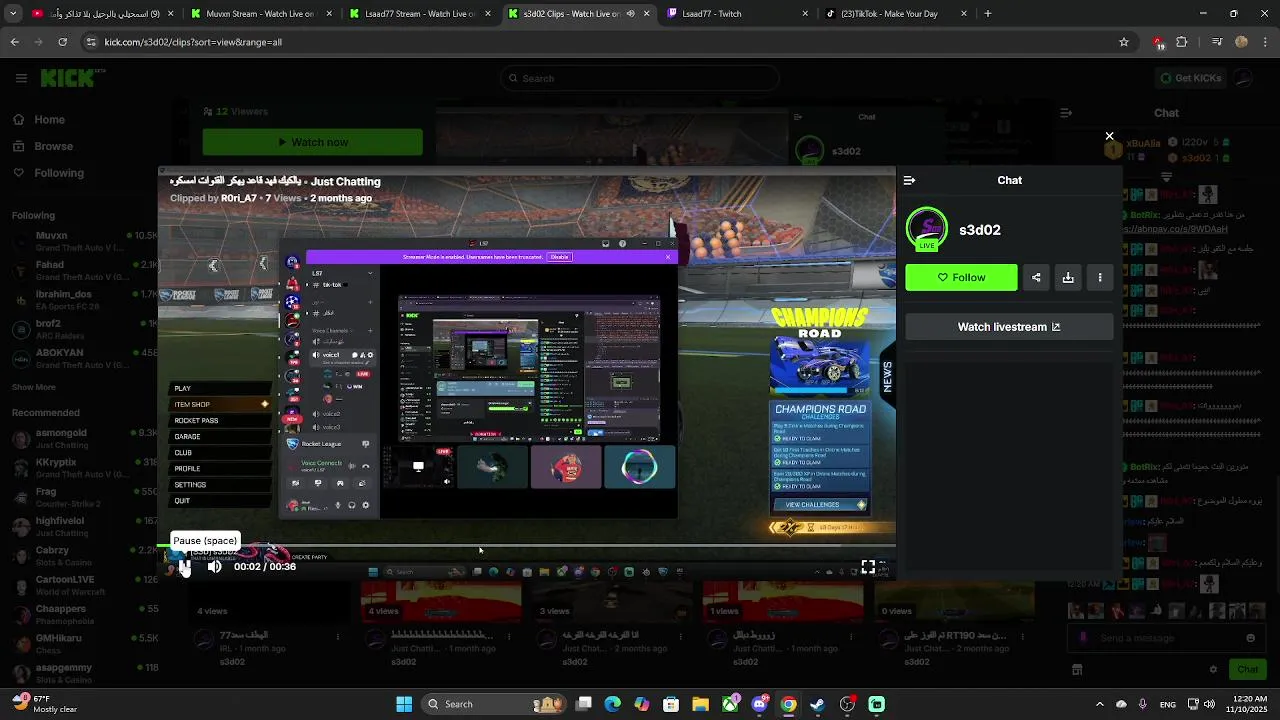The height and width of the screenshot is (720, 1280).
Task: Open ABOKYAN channel in sidebar
Action: (85, 358)
